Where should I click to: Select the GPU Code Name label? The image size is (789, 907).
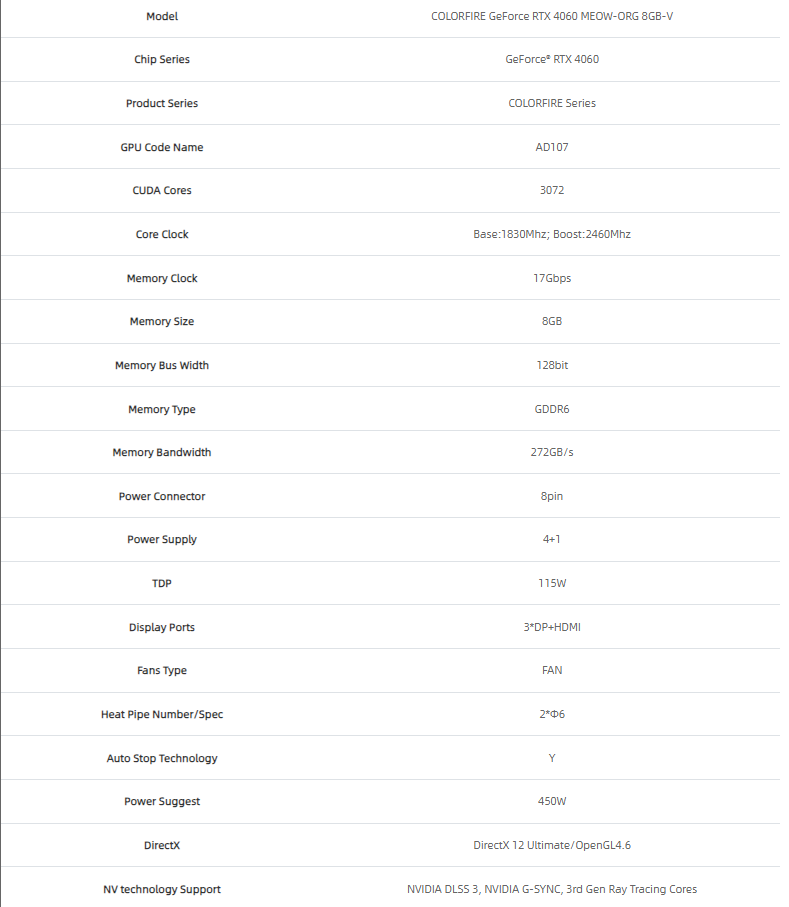click(x=162, y=147)
